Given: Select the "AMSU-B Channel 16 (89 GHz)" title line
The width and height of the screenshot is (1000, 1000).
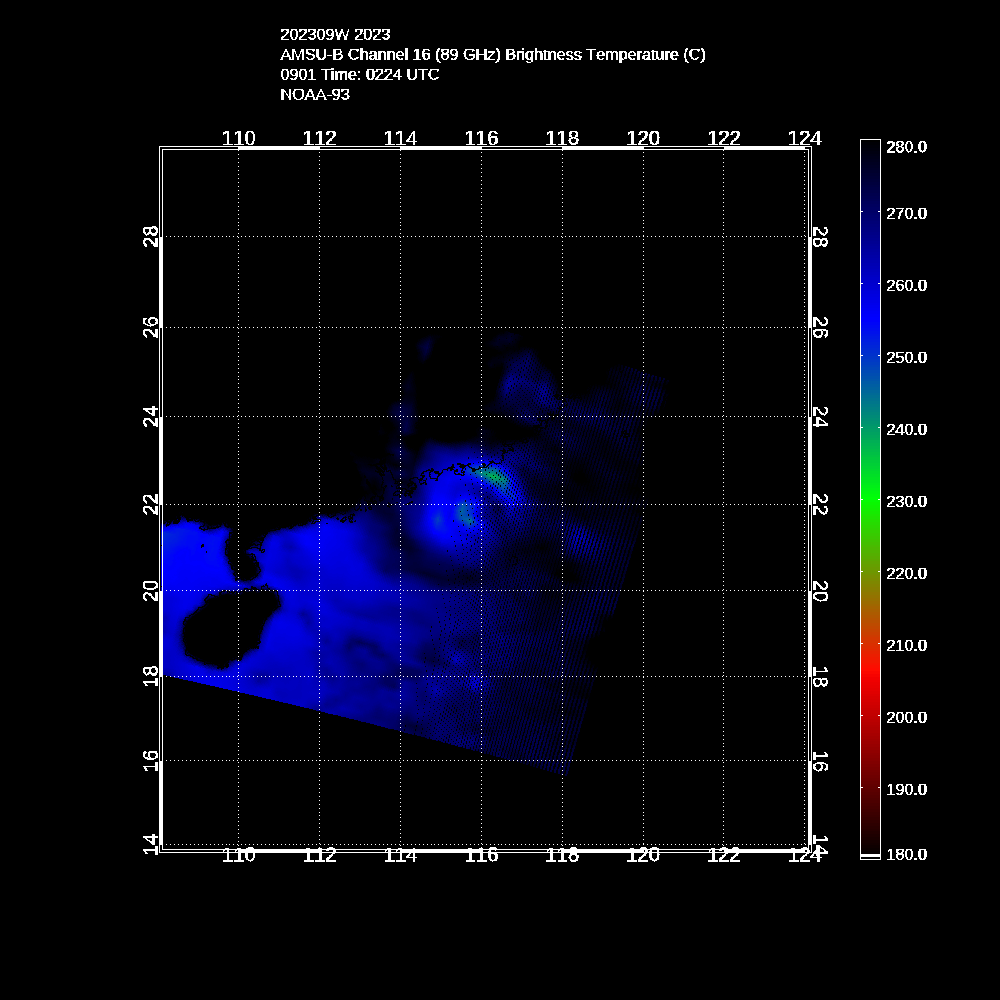Looking at the screenshot, I should (x=492, y=55).
